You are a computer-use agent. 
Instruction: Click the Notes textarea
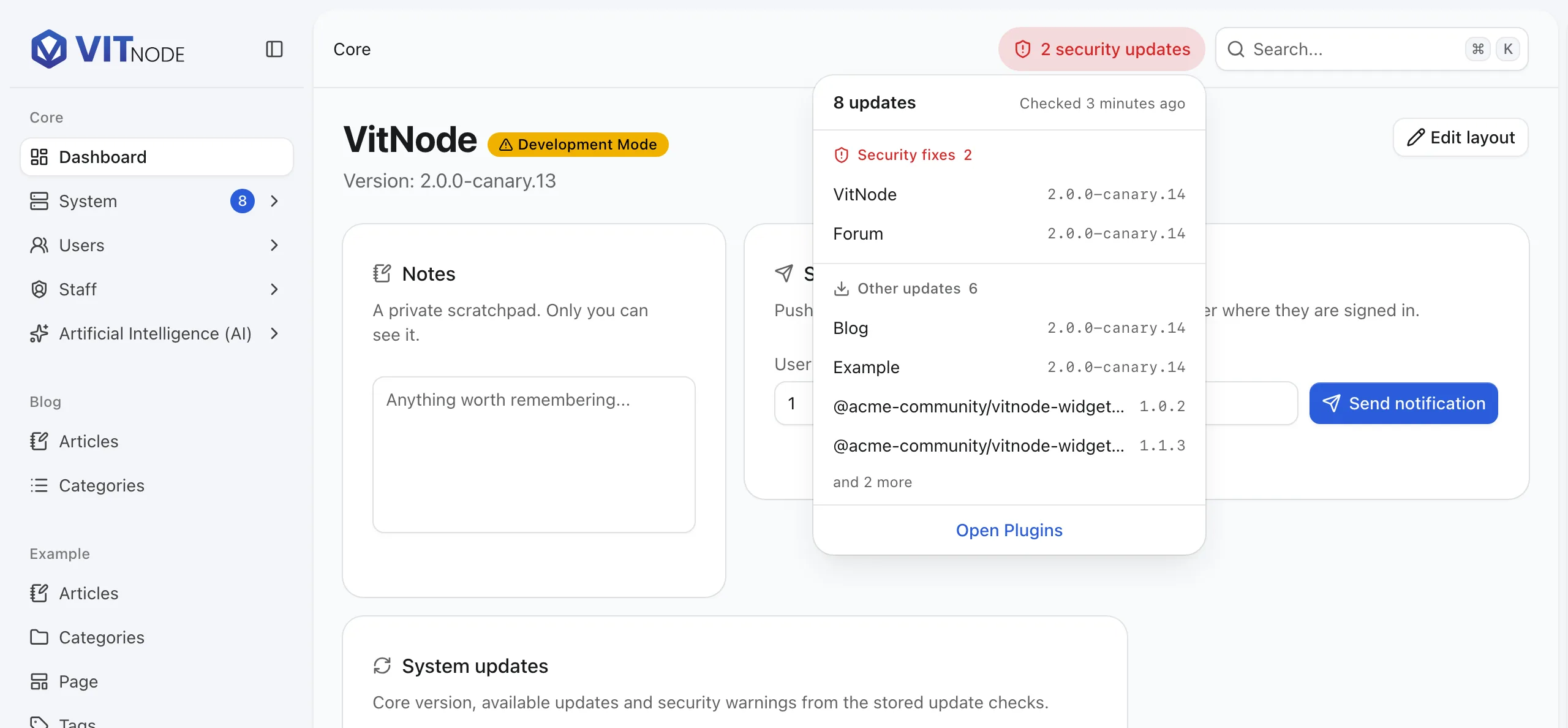tap(534, 455)
